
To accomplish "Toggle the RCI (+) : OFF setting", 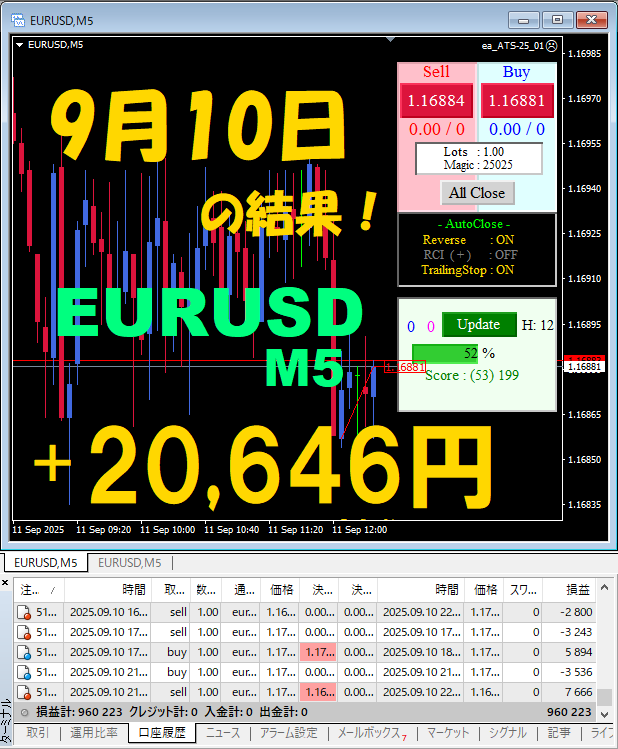I will [470, 255].
